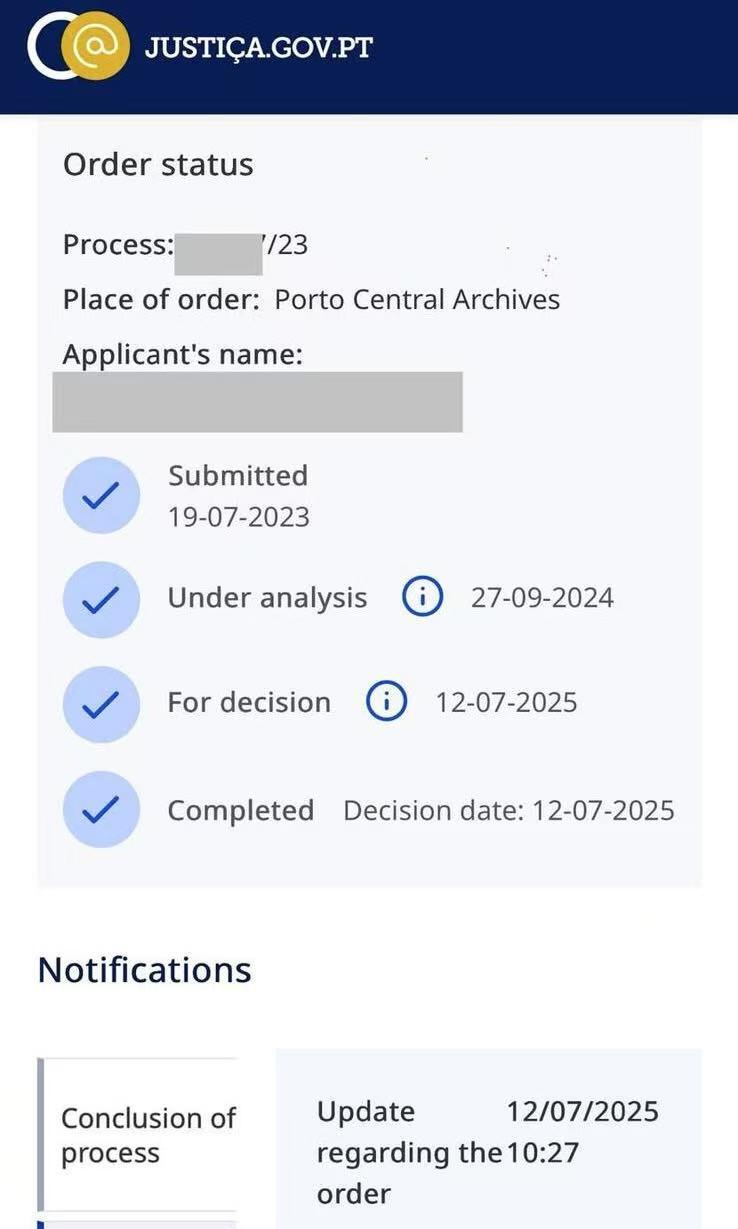The height and width of the screenshot is (1229, 738).
Task: Click the JUSTIÇA.GOV.PT header text
Action: pos(259,47)
